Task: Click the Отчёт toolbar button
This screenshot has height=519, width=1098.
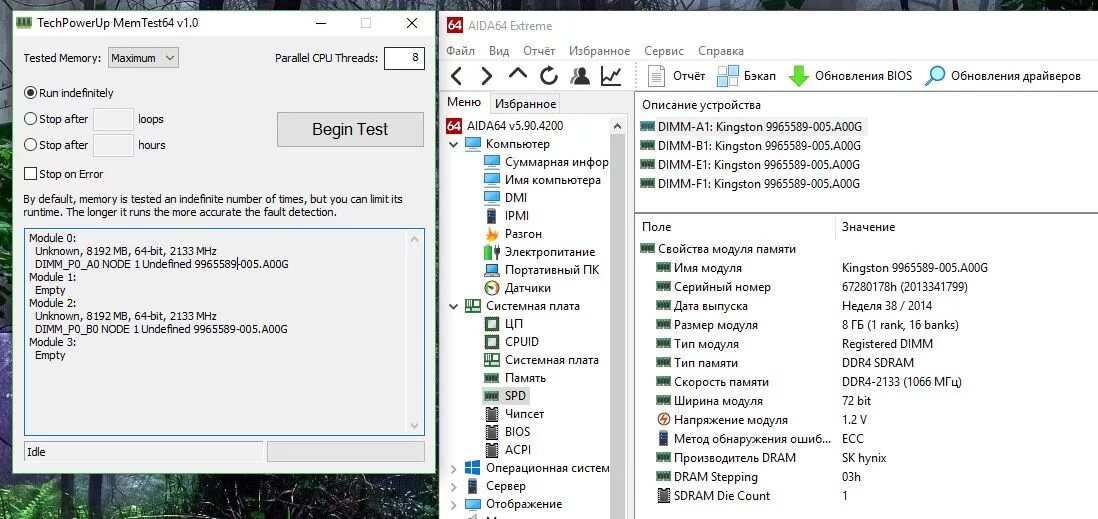Action: 676,76
